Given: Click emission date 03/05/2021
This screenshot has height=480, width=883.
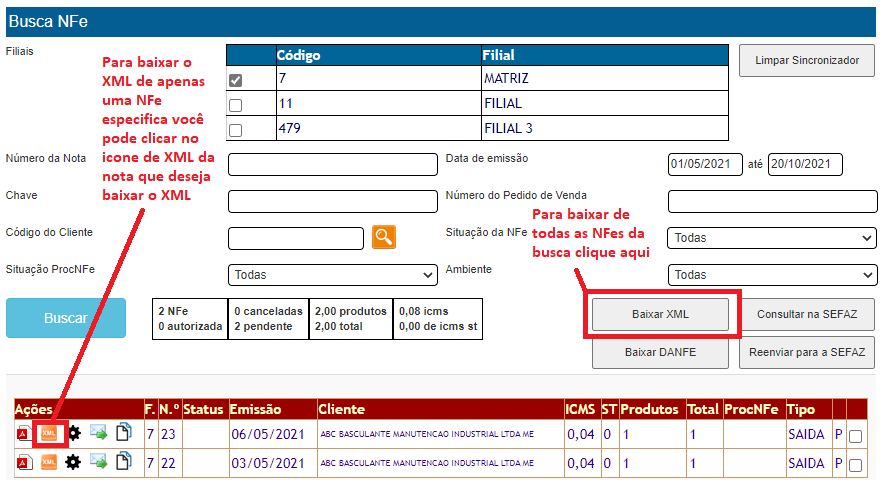Looking at the screenshot, I should click(x=268, y=463).
